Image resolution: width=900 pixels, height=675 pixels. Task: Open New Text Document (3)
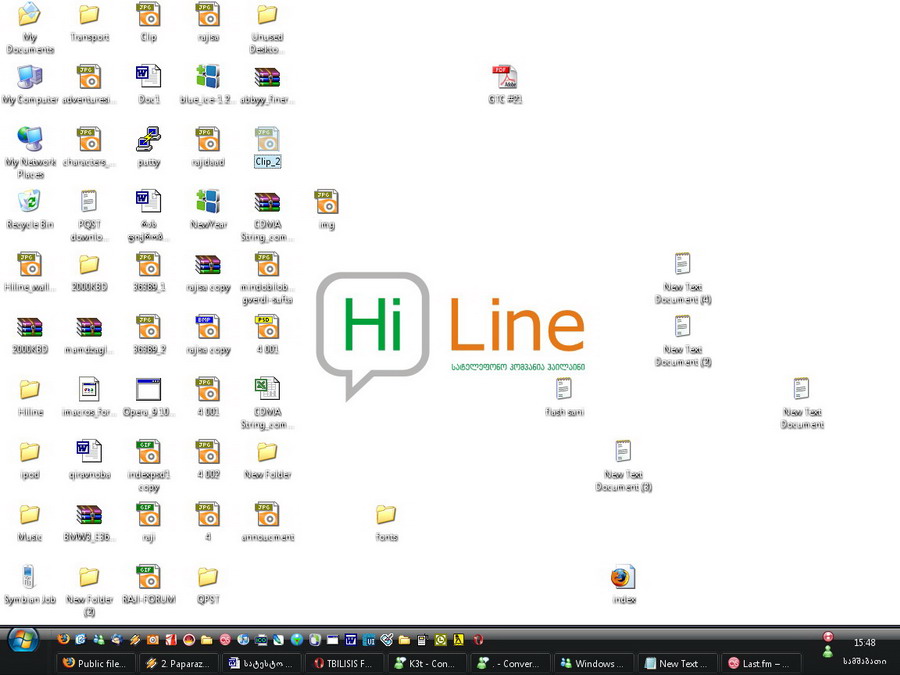(624, 452)
